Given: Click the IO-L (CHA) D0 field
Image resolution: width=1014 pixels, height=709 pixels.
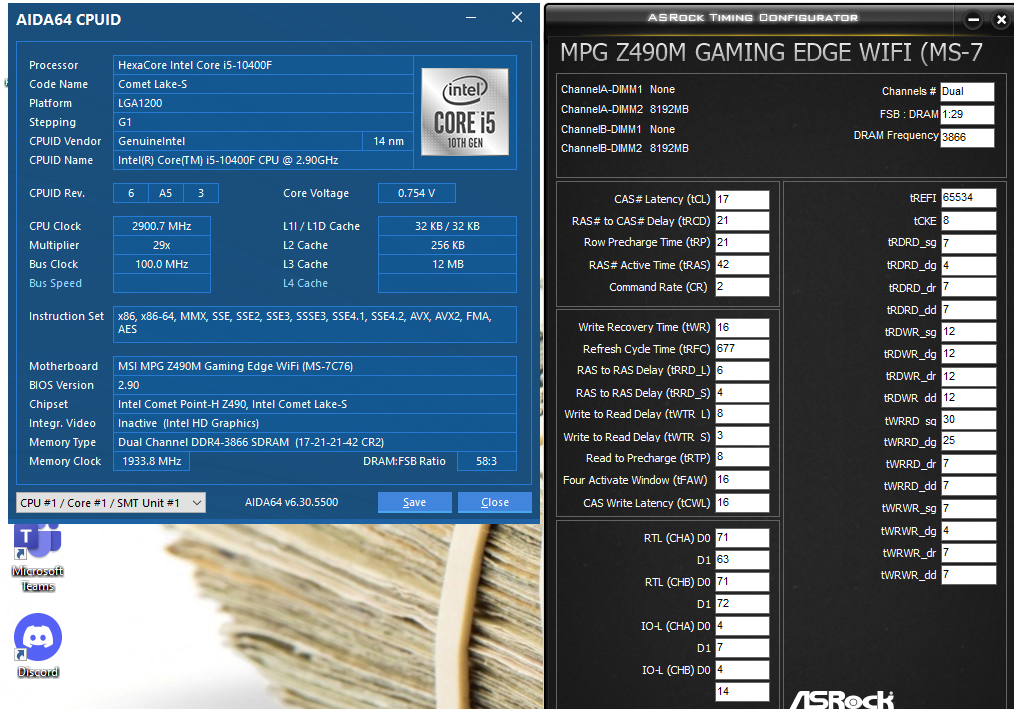Looking at the screenshot, I should click(742, 626).
